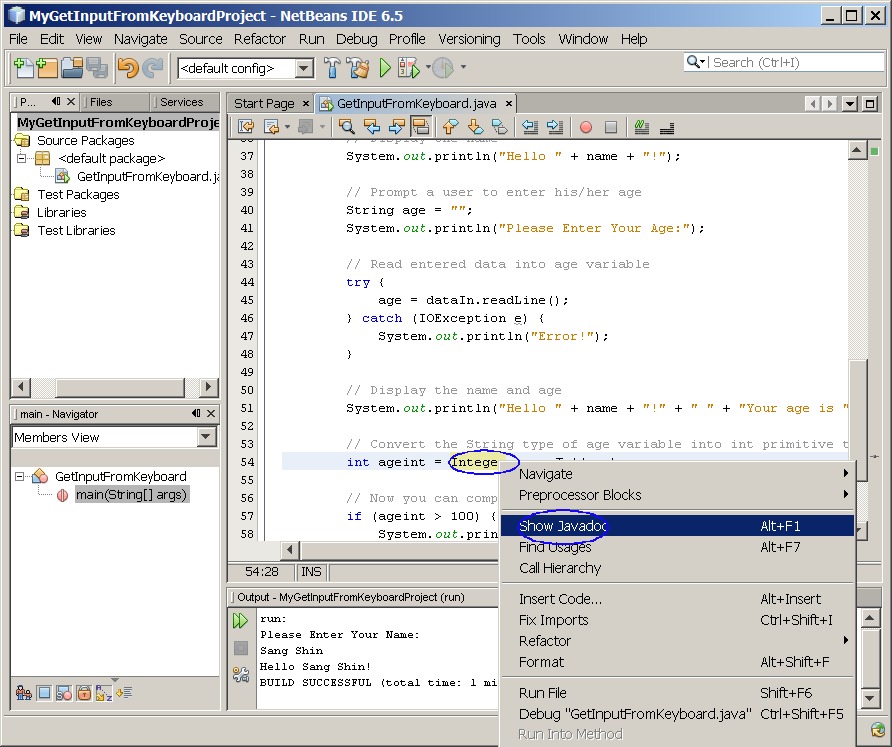This screenshot has width=892, height=747.
Task: Collapse the default package tree node
Action: pos(21,158)
